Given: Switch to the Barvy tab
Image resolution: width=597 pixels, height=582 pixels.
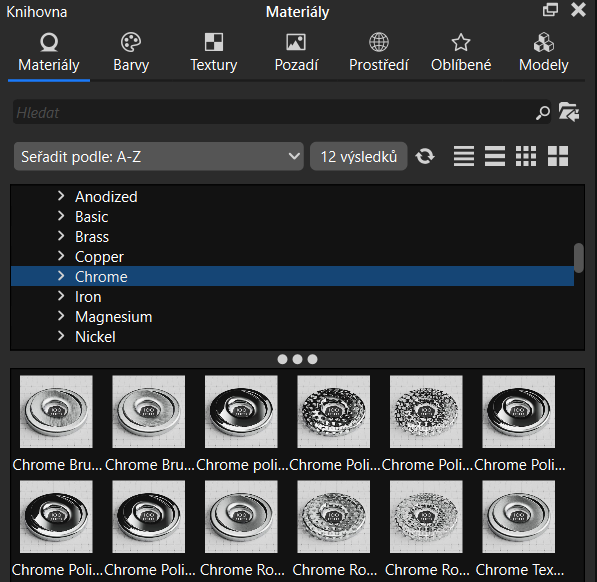Looking at the screenshot, I should pos(131,53).
